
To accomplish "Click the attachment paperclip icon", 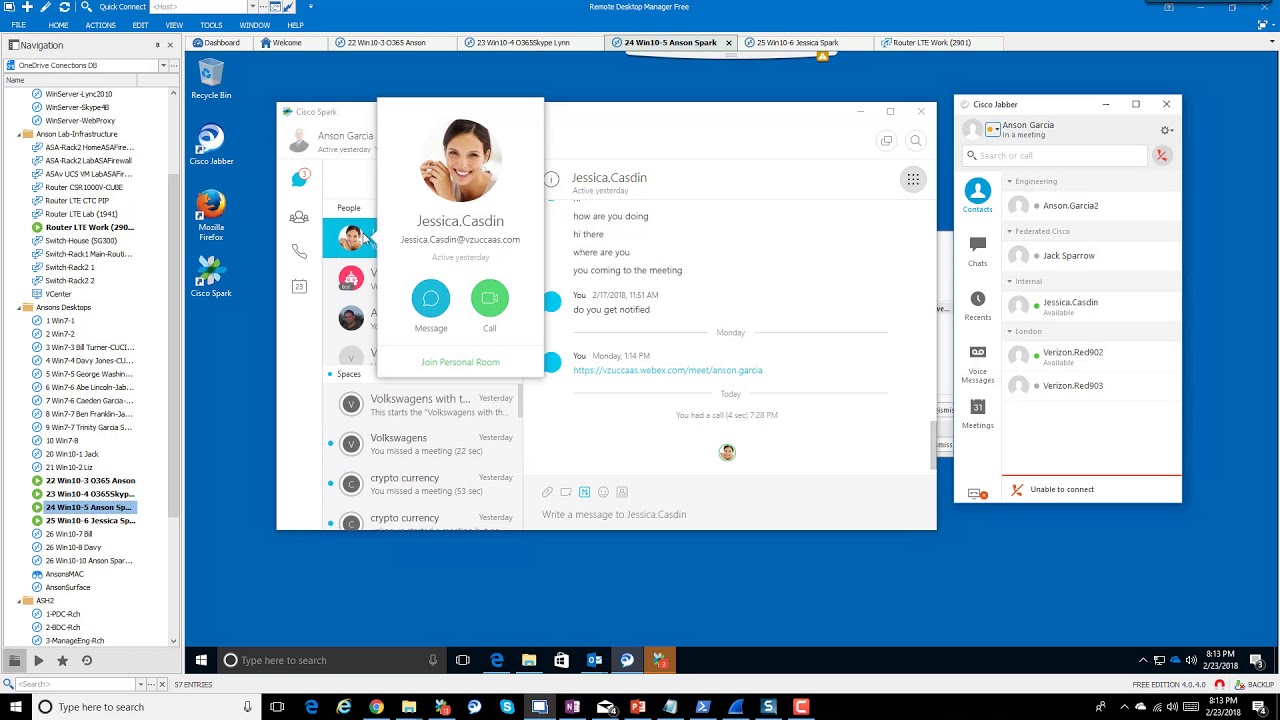I will click(547, 492).
